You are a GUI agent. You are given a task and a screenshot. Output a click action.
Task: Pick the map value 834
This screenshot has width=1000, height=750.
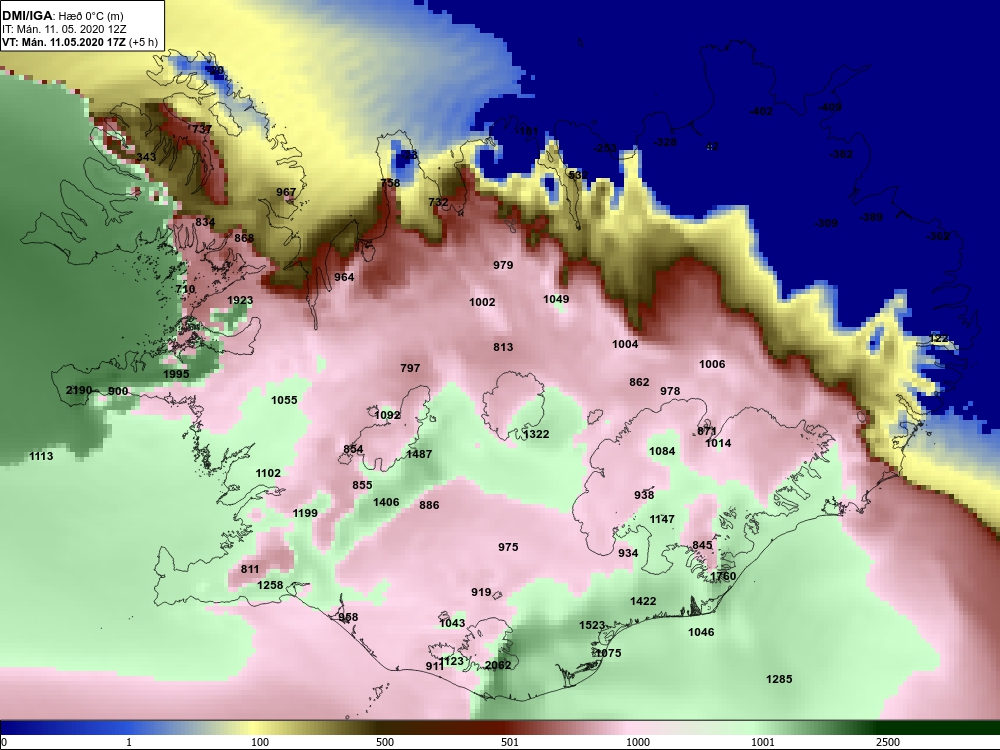[205, 223]
